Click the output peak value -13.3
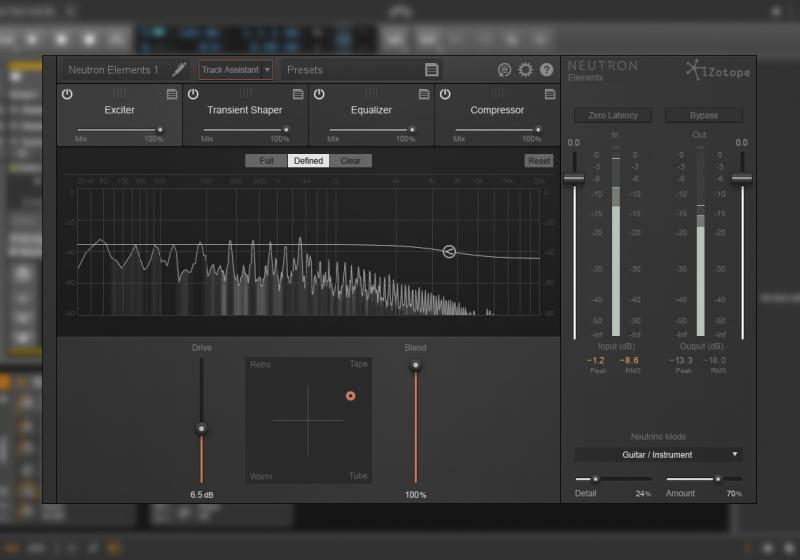Screen dimensions: 800x560 coord(681,360)
